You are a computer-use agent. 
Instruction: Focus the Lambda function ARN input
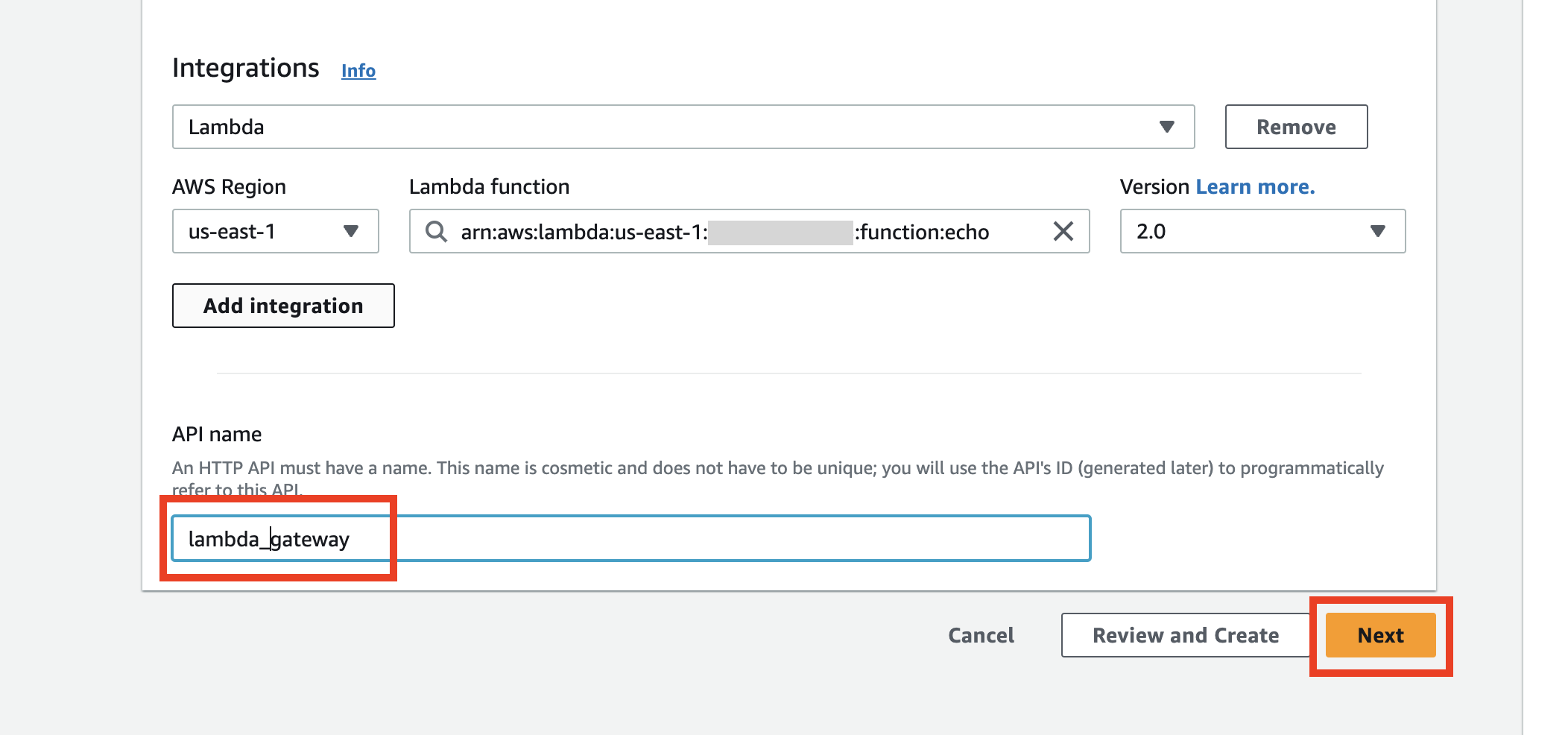[x=745, y=232]
